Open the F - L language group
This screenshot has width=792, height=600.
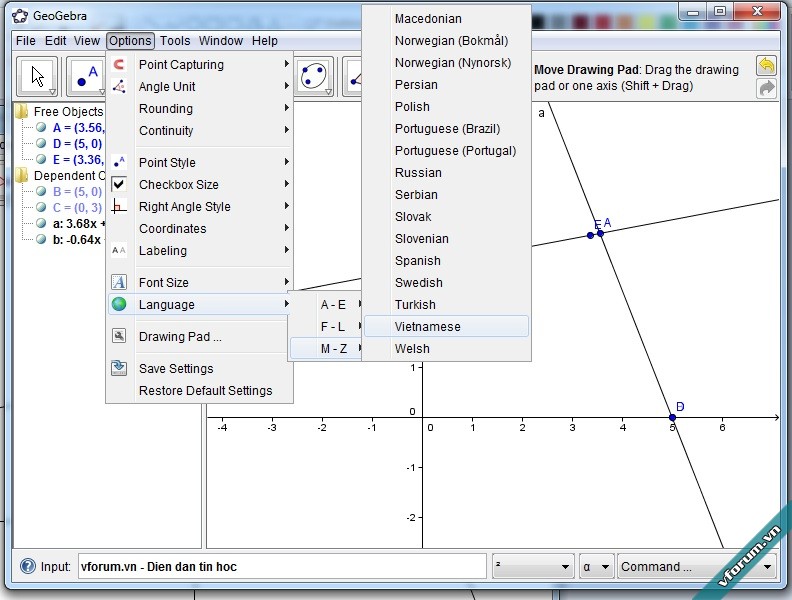click(326, 327)
